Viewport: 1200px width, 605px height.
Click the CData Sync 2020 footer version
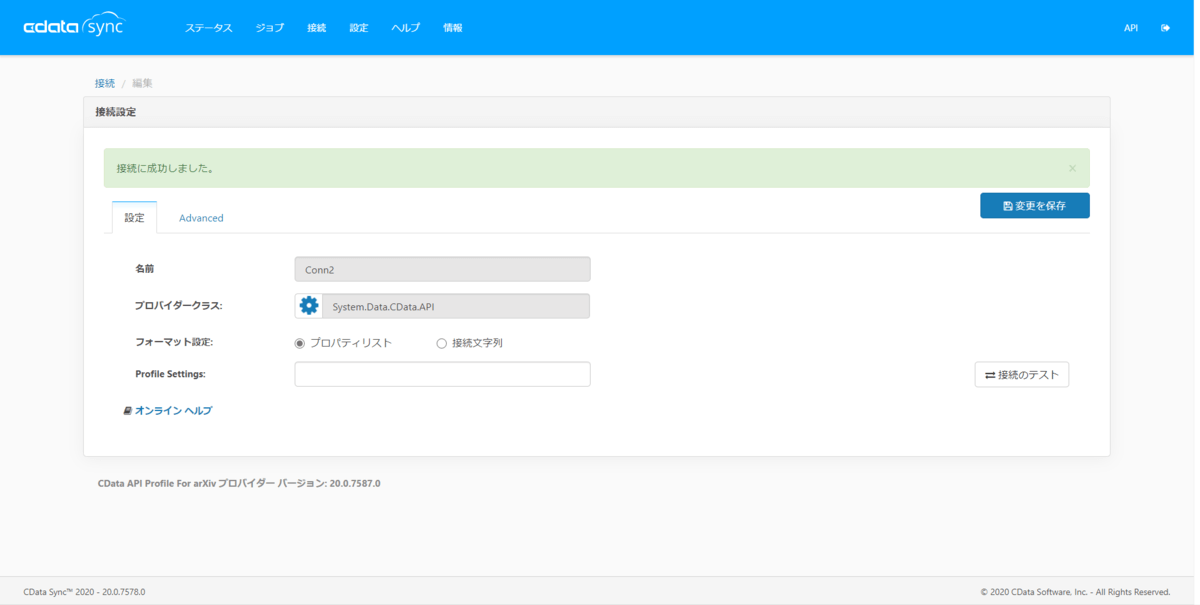pos(84,592)
